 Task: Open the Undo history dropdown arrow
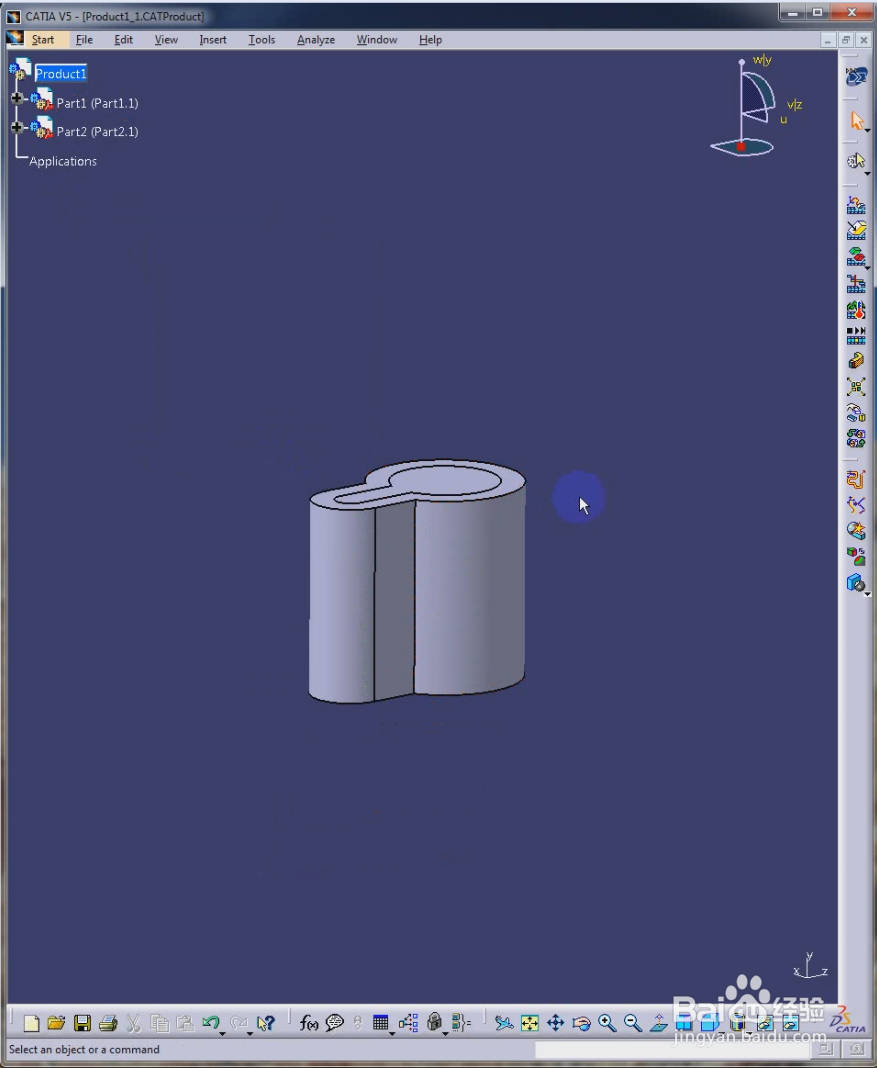tap(223, 1033)
